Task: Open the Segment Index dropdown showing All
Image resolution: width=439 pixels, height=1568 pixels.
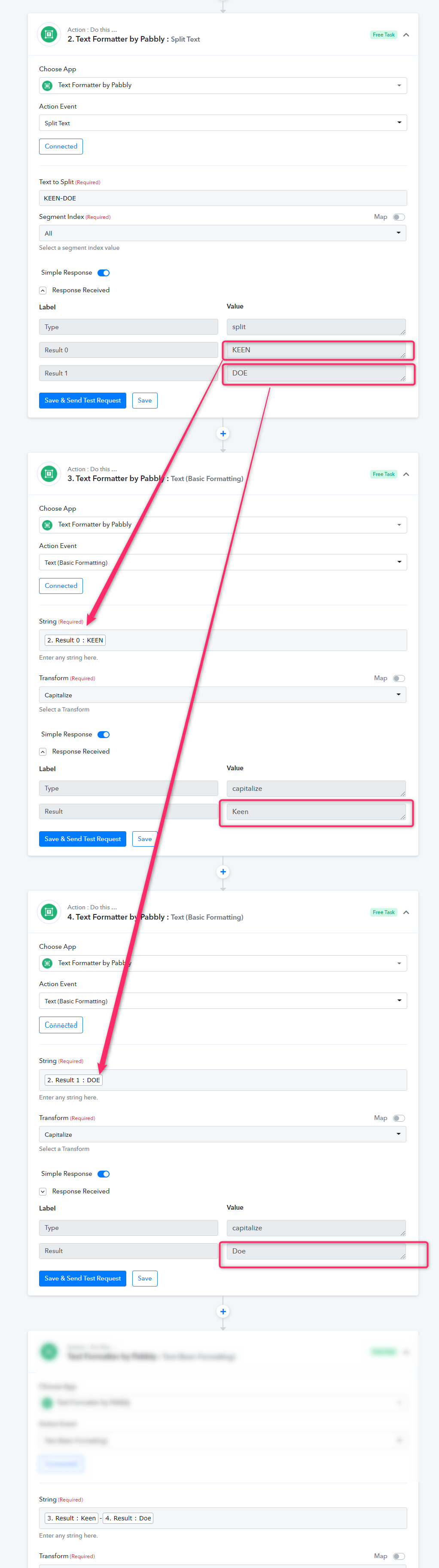Action: 223,233
